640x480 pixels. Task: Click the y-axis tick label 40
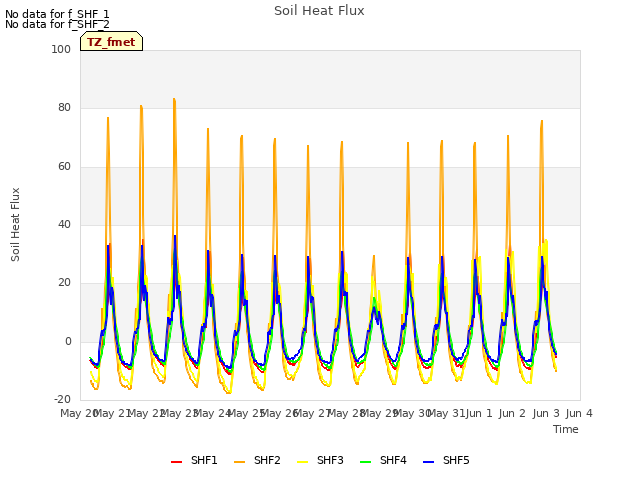[64, 224]
